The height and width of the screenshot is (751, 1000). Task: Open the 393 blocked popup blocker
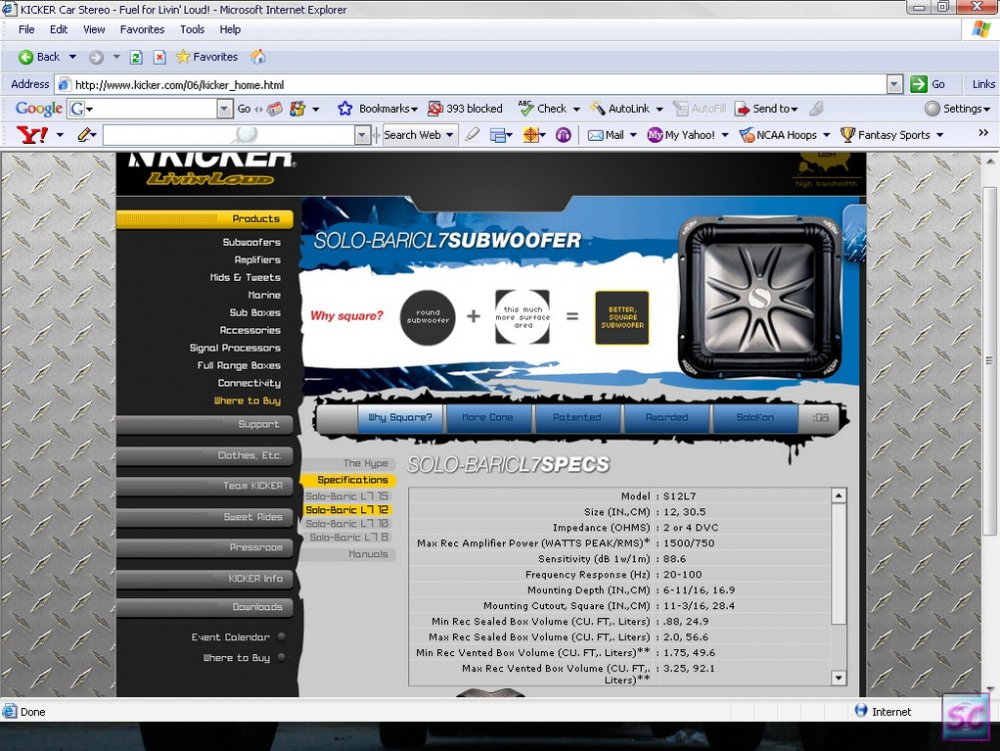[465, 108]
